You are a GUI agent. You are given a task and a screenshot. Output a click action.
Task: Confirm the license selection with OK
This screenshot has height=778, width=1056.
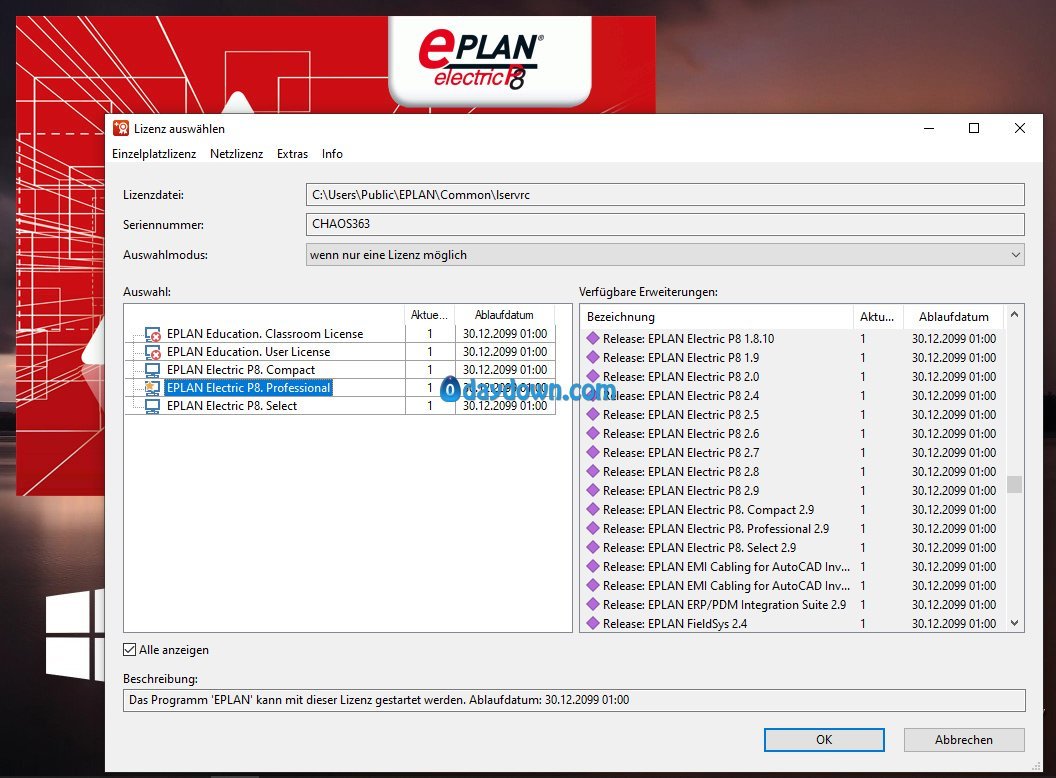[824, 740]
